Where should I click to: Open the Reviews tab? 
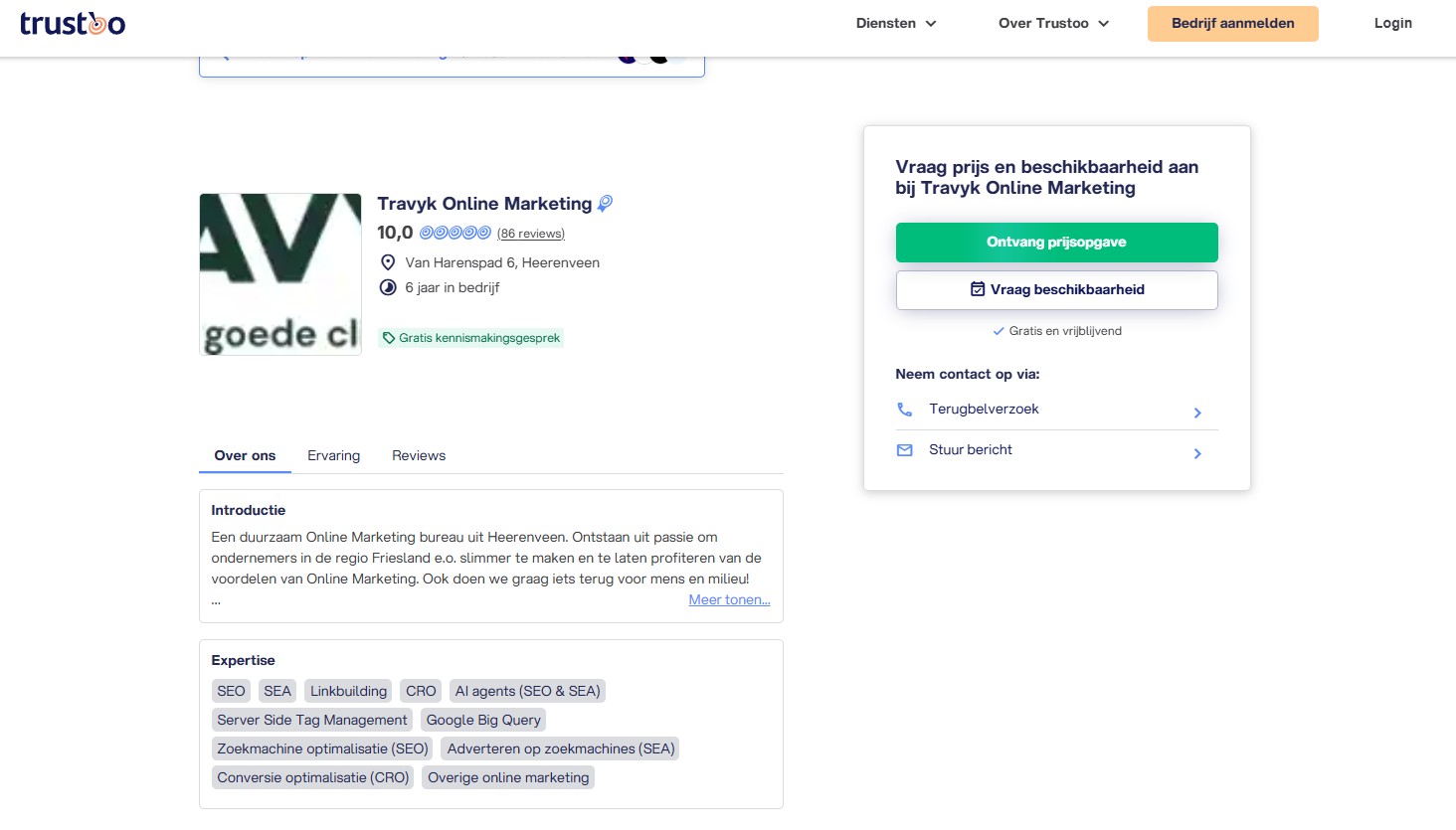click(419, 455)
